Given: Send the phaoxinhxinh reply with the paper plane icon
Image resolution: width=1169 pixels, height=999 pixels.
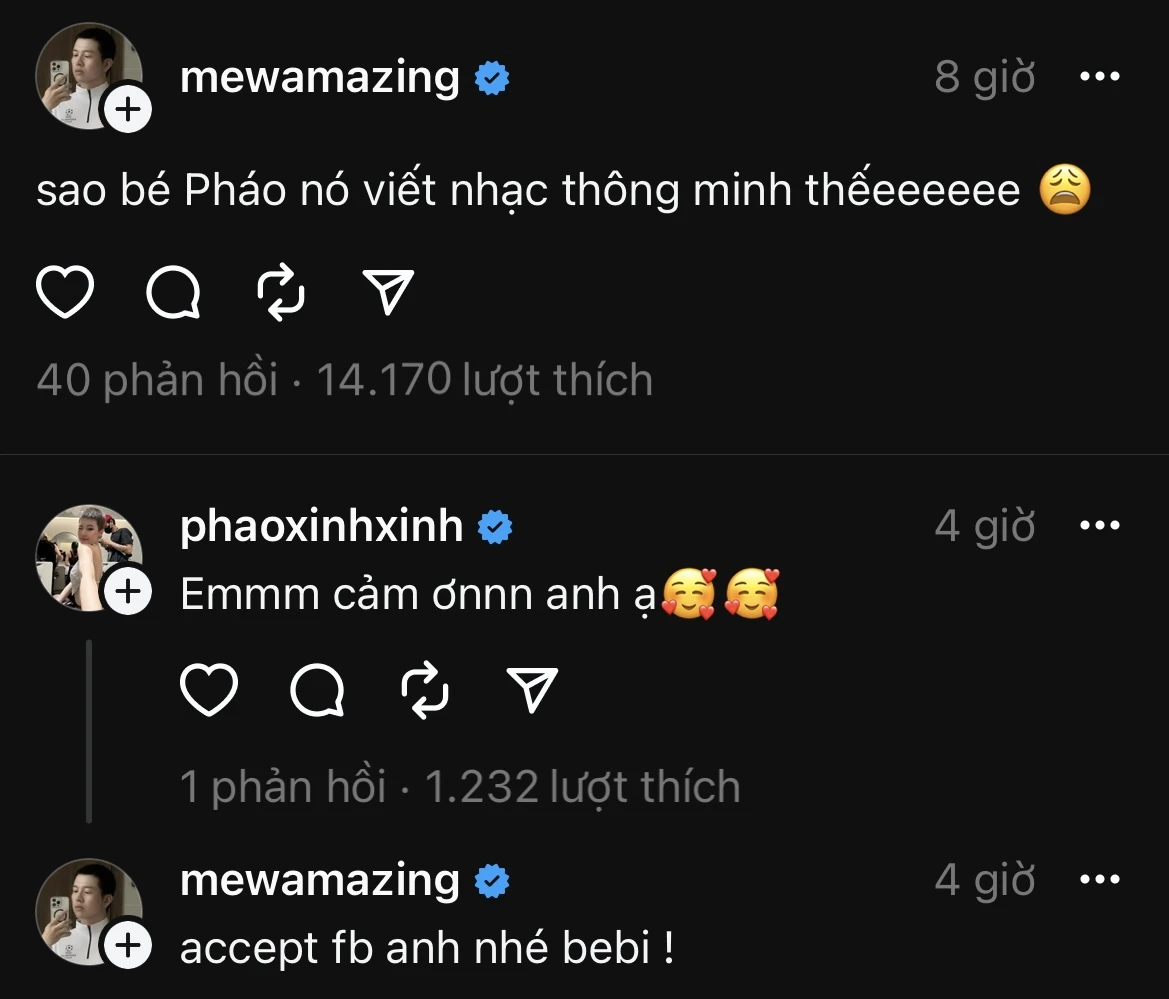Looking at the screenshot, I should tap(532, 690).
